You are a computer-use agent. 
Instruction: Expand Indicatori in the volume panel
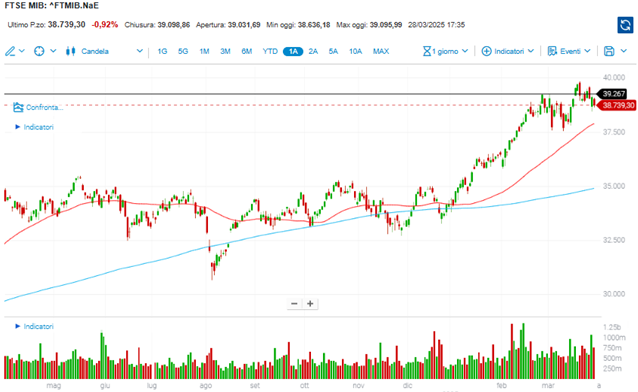[35, 326]
